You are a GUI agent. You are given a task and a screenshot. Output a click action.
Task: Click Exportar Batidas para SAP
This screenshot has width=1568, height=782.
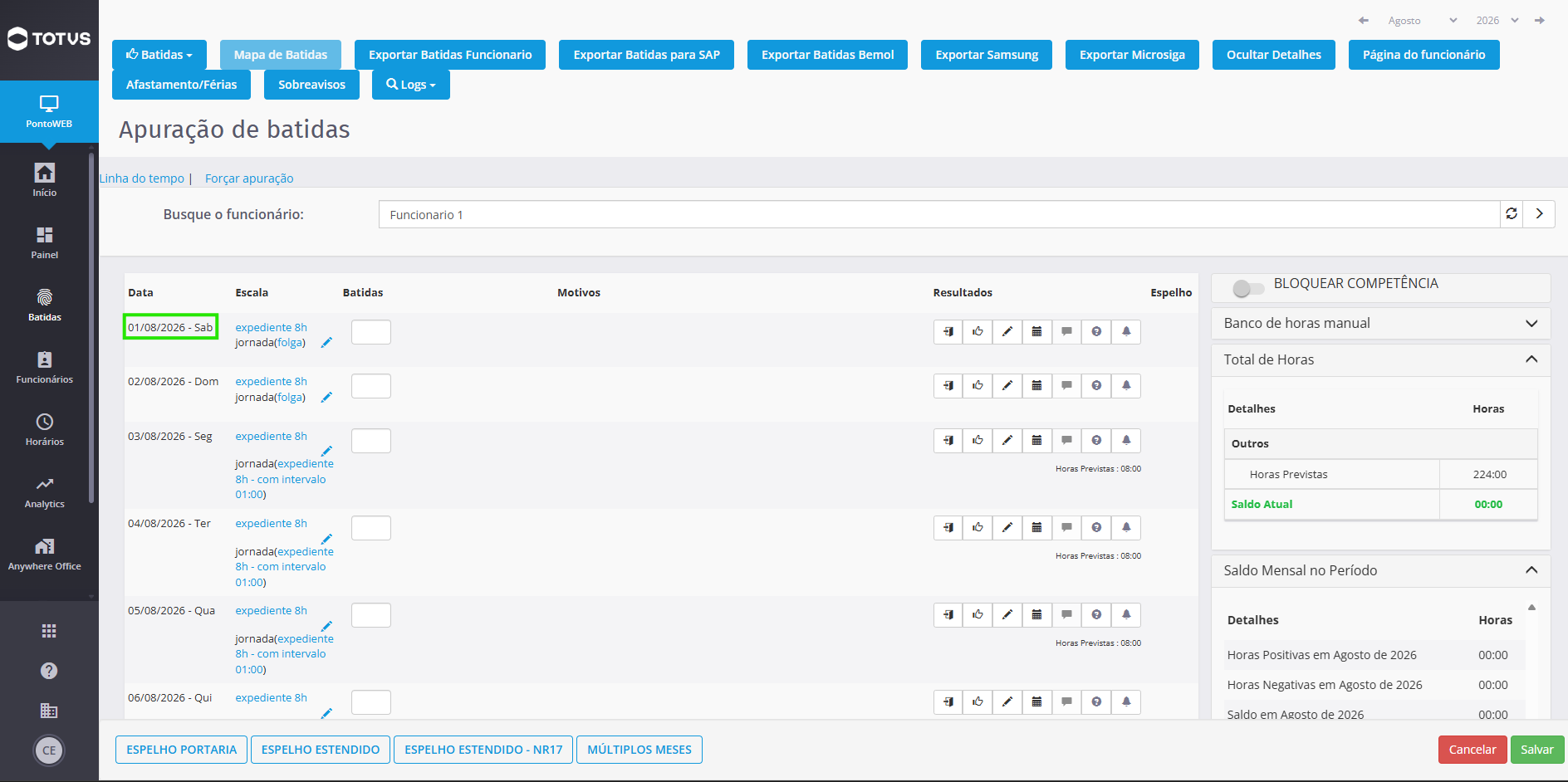click(646, 55)
